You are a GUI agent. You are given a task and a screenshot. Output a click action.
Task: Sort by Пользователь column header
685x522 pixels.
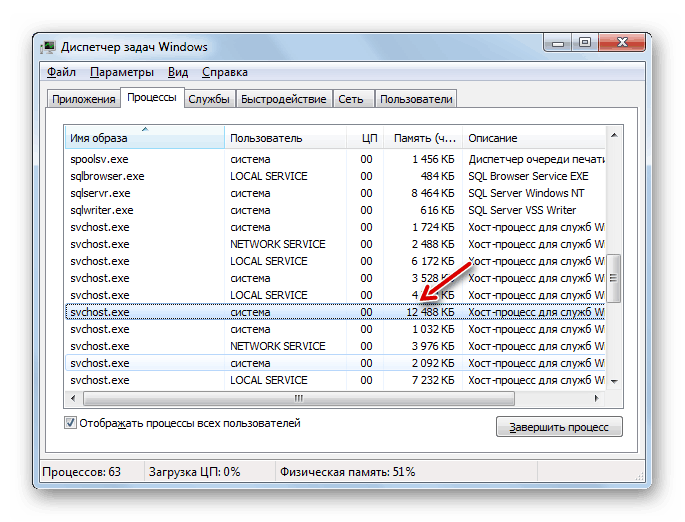(285, 138)
